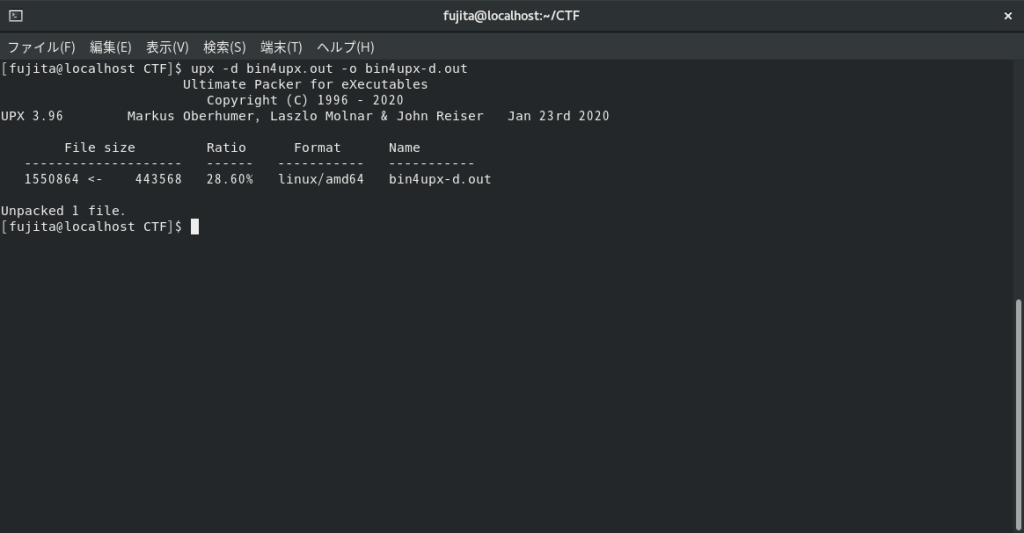Viewport: 1024px width, 533px height.
Task: Click the "Unpacked 1 file." message
Action: click(64, 211)
